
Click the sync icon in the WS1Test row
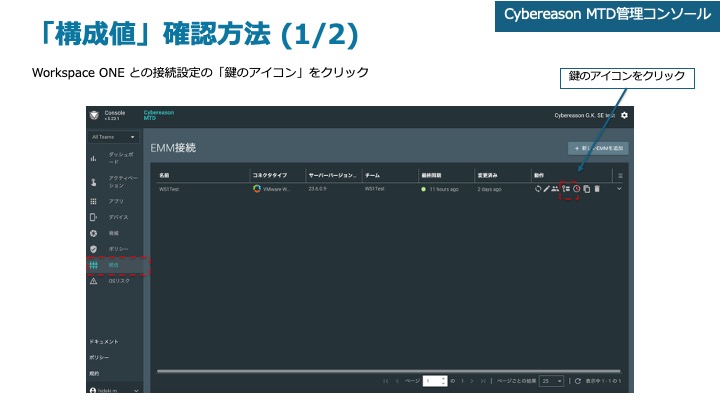(x=538, y=189)
